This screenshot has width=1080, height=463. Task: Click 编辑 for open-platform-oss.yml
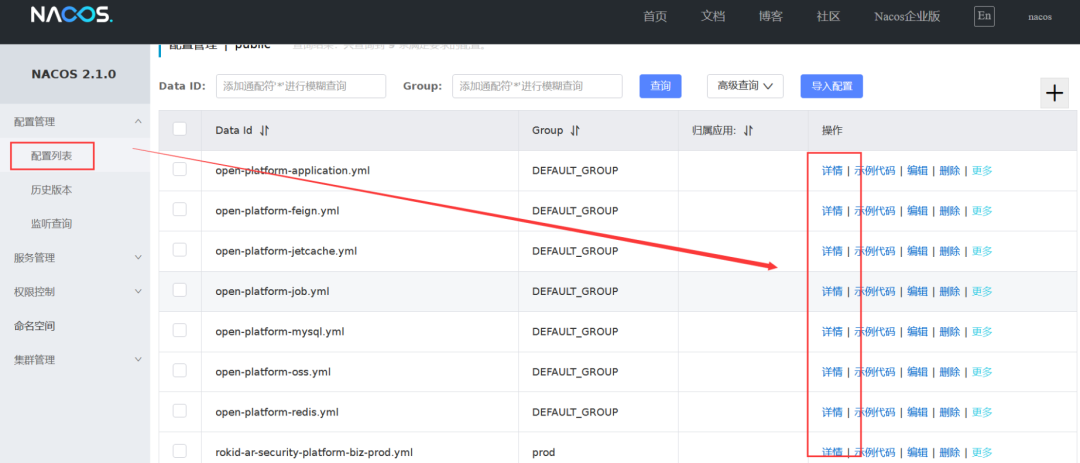917,372
